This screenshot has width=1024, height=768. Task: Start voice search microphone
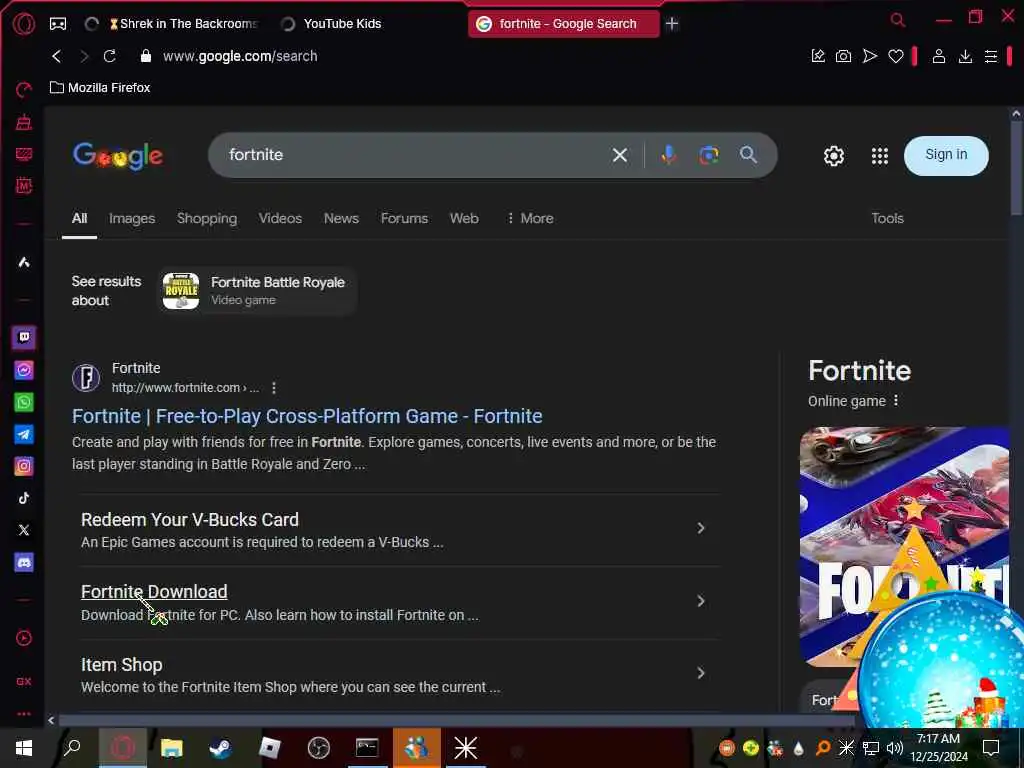click(668, 155)
